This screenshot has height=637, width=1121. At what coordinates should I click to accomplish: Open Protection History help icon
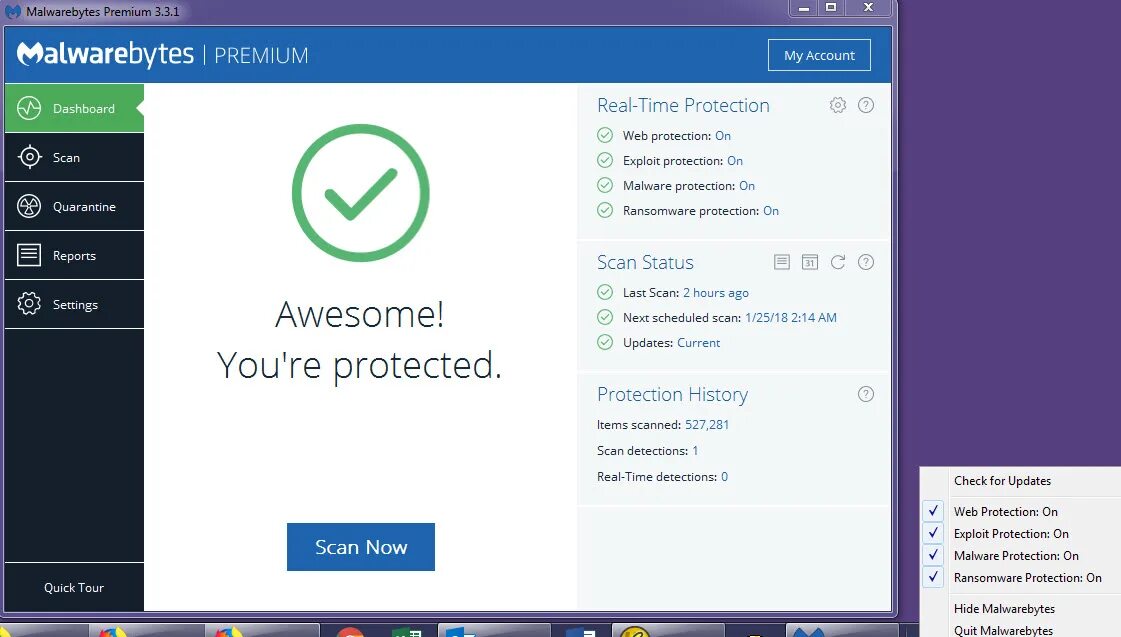(x=866, y=394)
